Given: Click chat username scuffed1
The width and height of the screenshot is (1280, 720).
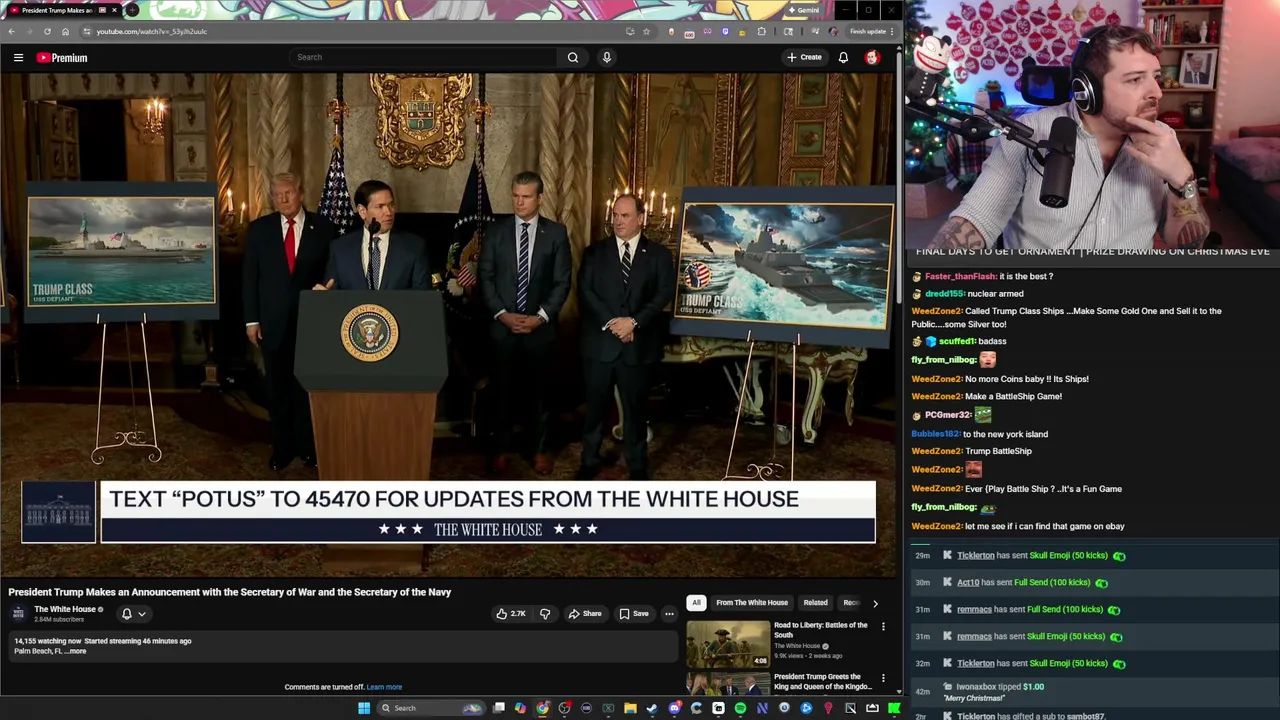Looking at the screenshot, I should tap(957, 342).
